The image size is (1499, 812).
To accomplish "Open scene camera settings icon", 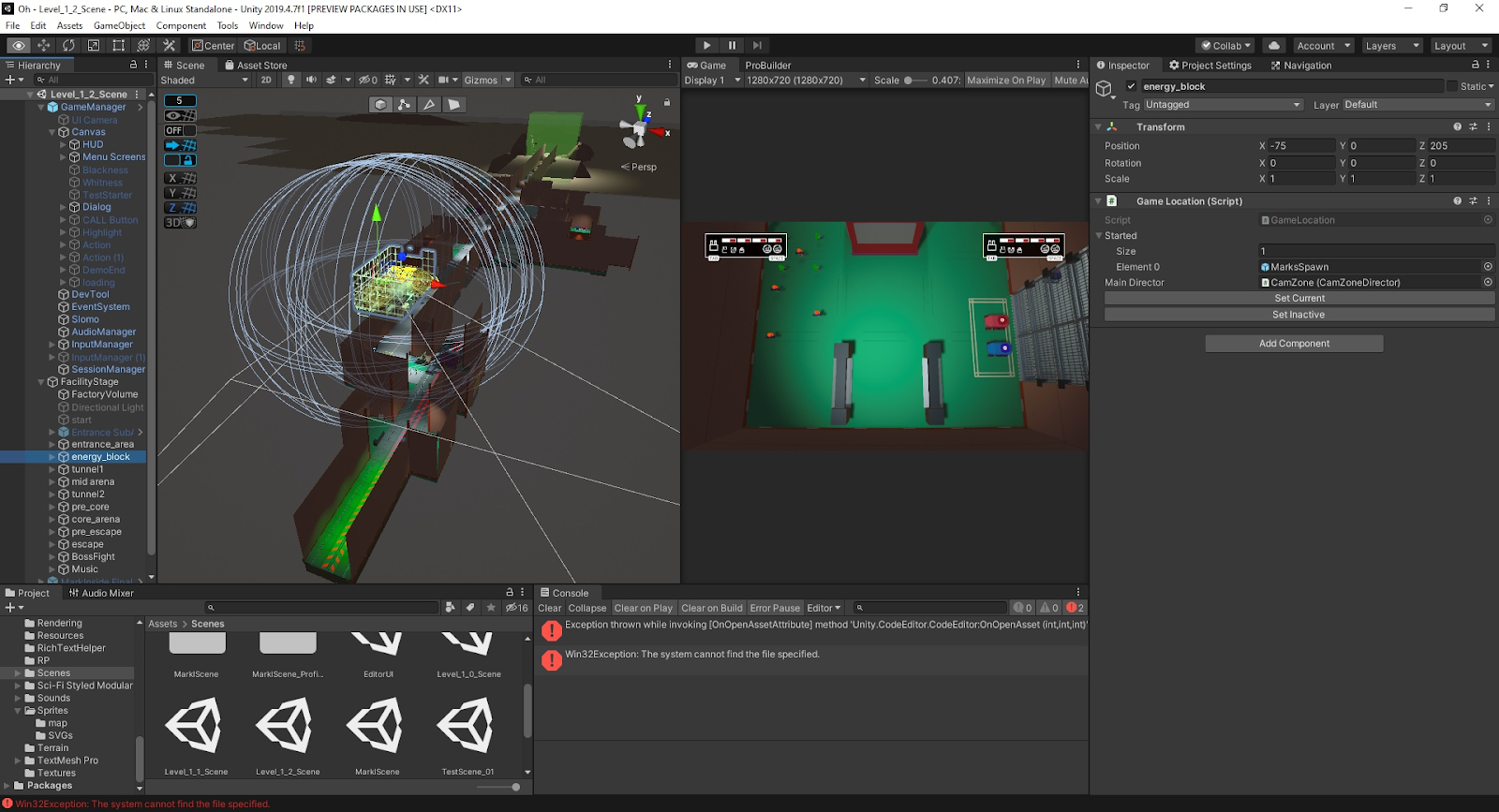I will coord(444,80).
